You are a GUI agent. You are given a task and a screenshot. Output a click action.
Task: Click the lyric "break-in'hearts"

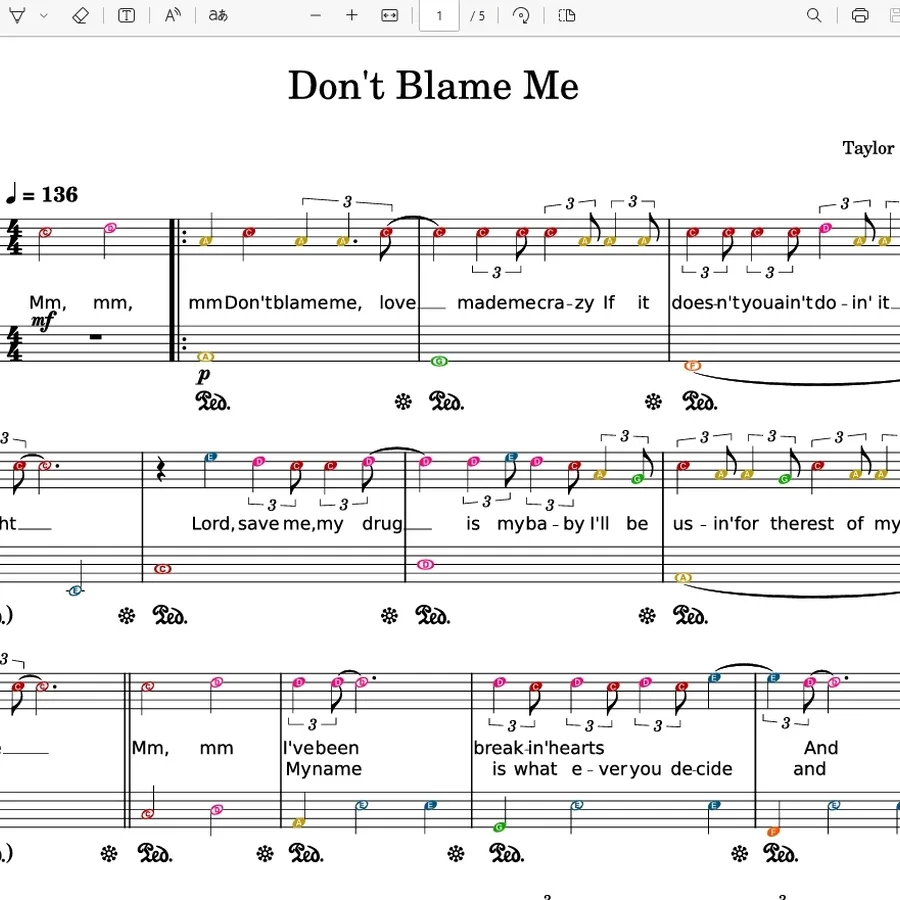pyautogui.click(x=539, y=748)
